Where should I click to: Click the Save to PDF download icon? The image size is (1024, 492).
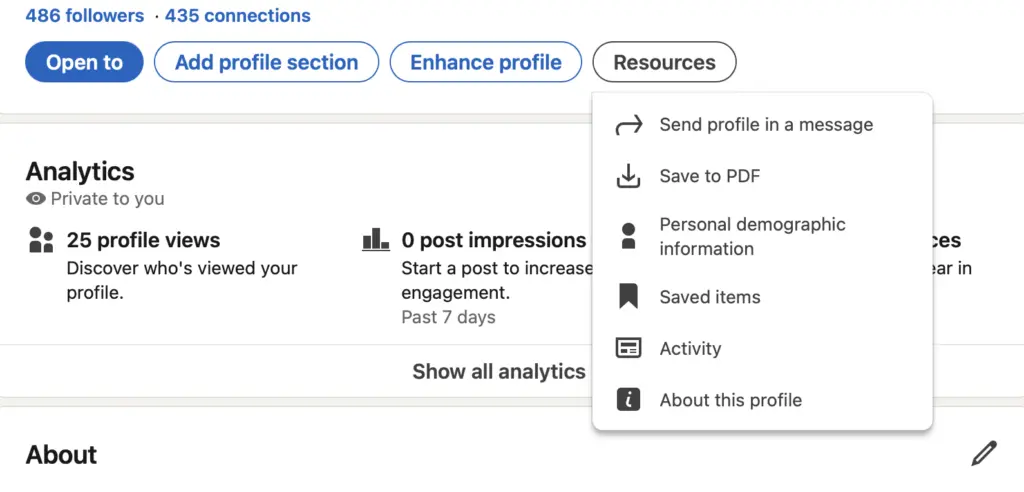(x=629, y=176)
